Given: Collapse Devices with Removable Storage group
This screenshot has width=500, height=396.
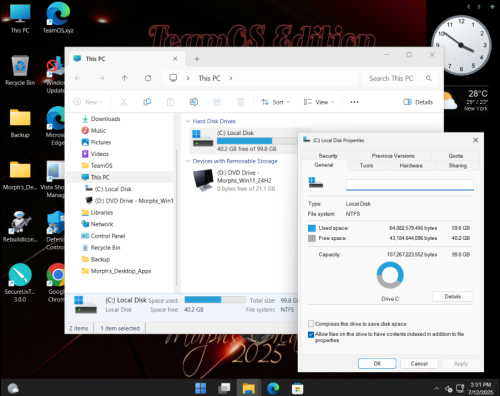Looking at the screenshot, I should 188,161.
